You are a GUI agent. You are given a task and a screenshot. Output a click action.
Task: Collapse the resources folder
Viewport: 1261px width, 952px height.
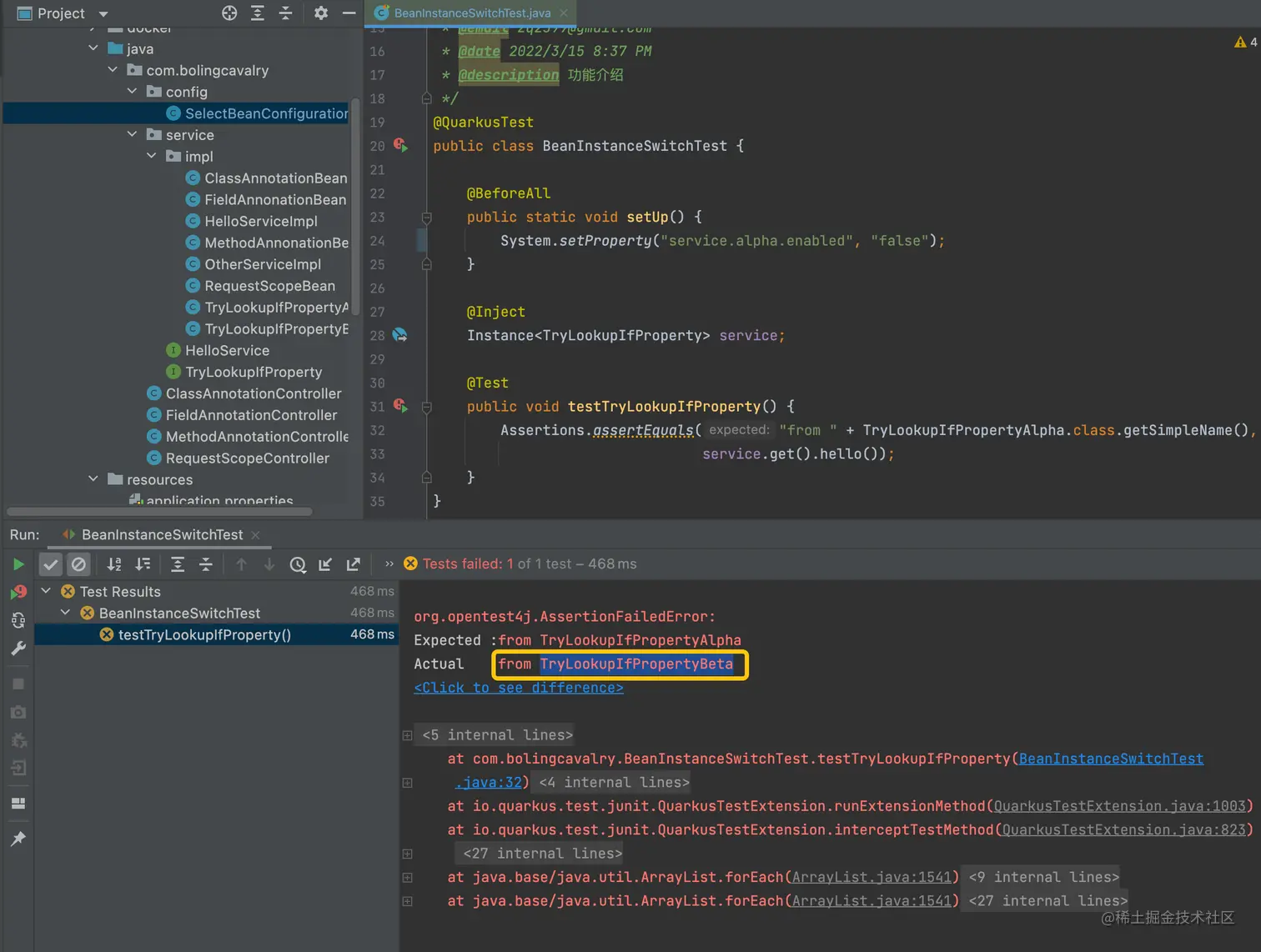point(93,479)
